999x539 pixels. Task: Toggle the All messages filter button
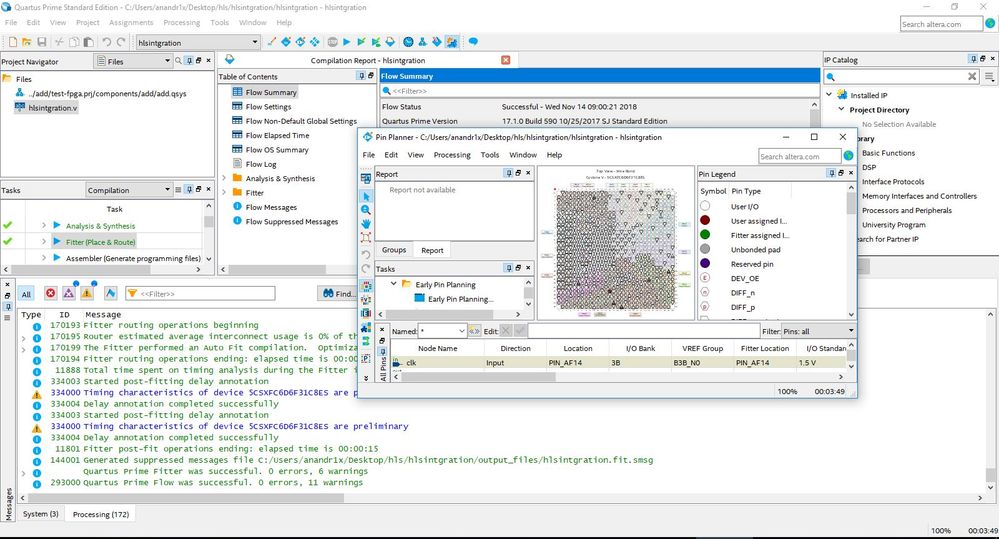[26, 293]
